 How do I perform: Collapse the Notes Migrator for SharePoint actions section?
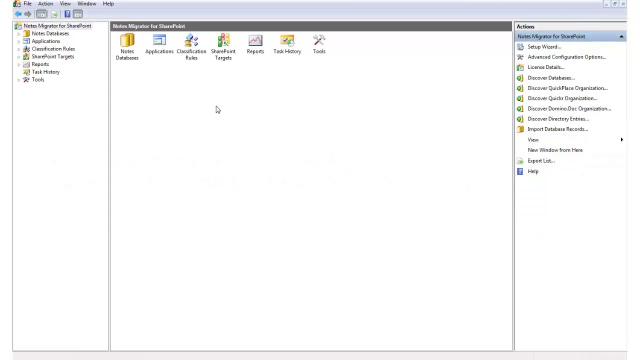(x=621, y=37)
